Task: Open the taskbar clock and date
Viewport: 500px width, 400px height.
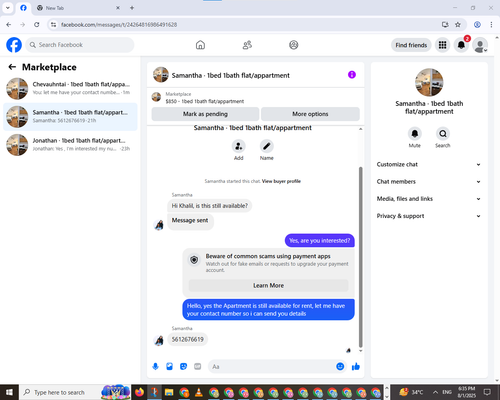Action: coord(466,392)
